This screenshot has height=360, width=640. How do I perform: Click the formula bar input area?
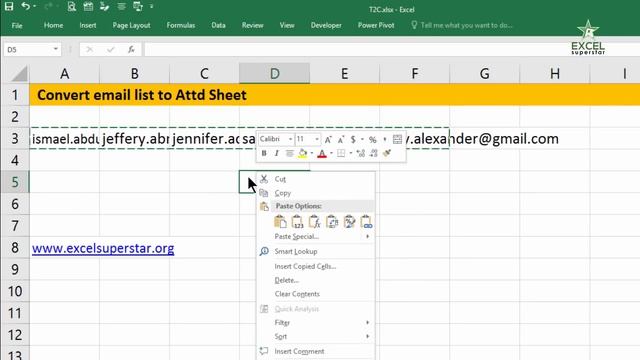[392, 50]
